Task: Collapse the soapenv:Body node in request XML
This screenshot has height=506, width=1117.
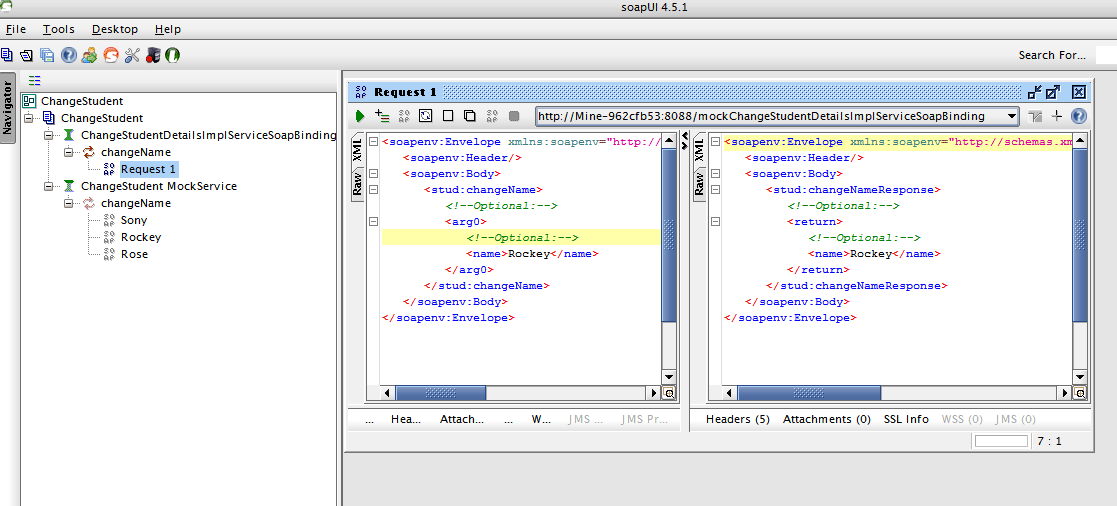Action: pyautogui.click(x=373, y=174)
